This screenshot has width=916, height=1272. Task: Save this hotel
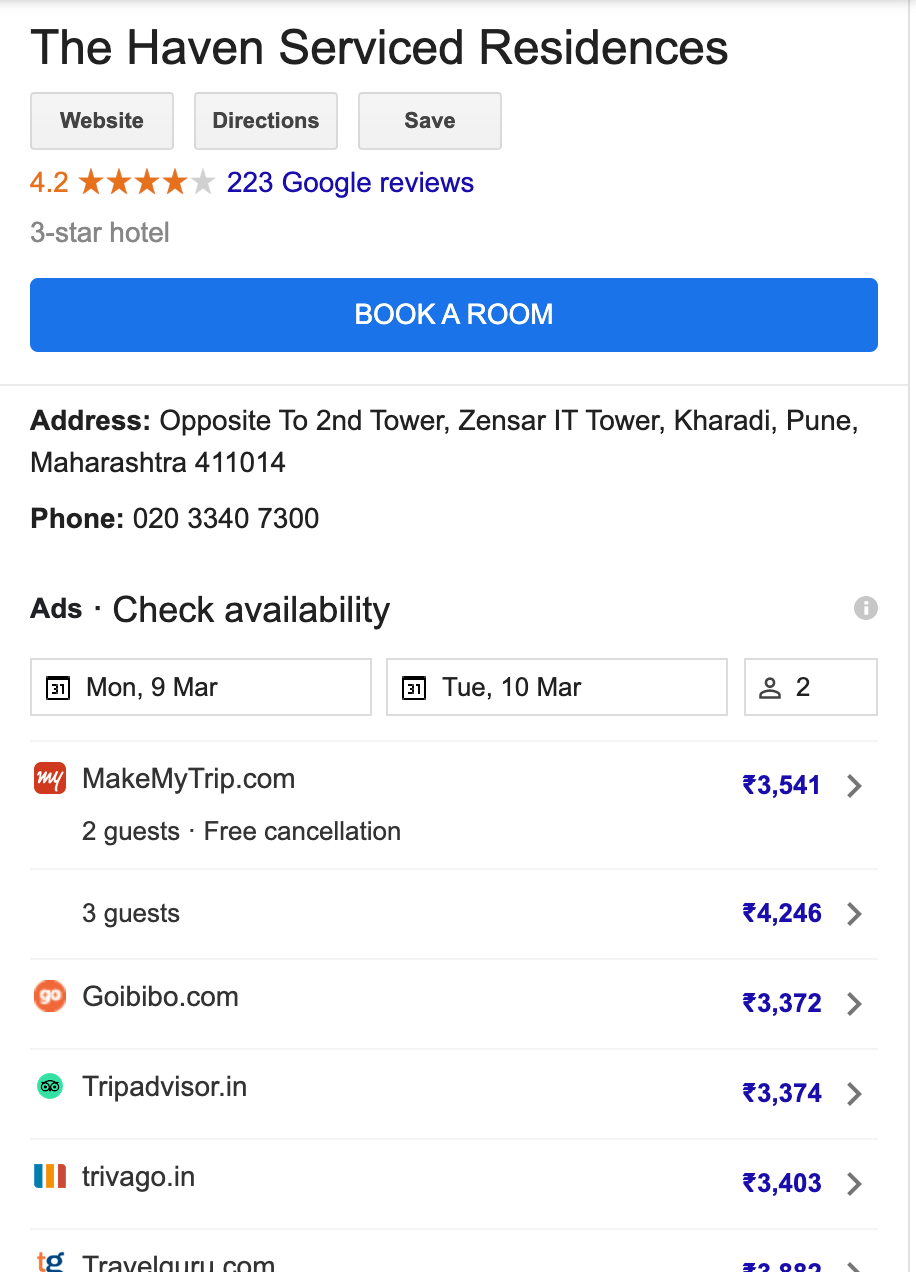430,121
